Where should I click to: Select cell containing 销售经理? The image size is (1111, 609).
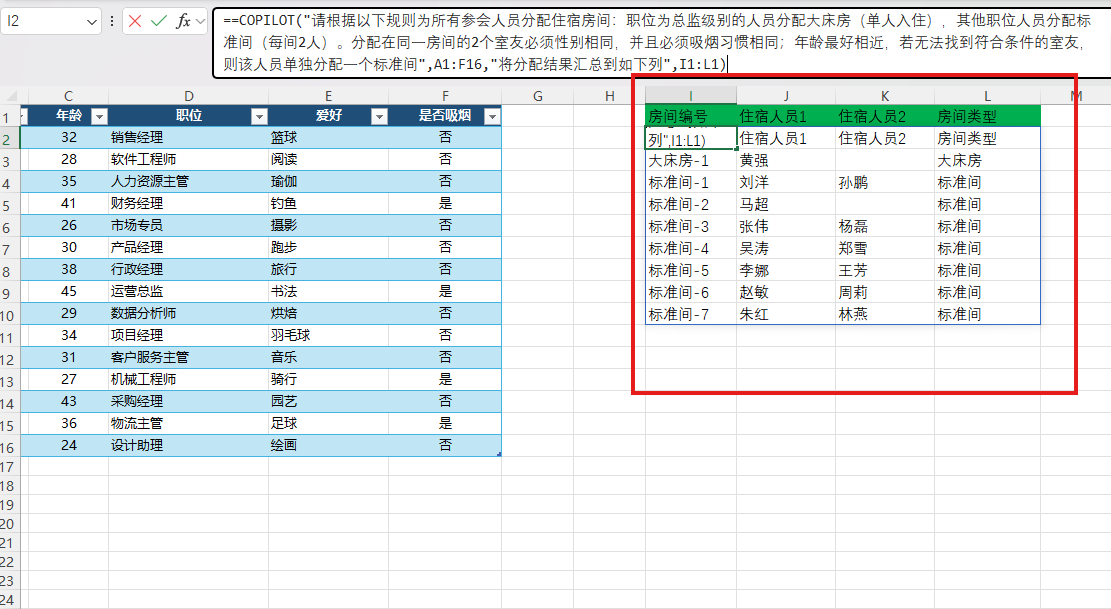click(188, 137)
